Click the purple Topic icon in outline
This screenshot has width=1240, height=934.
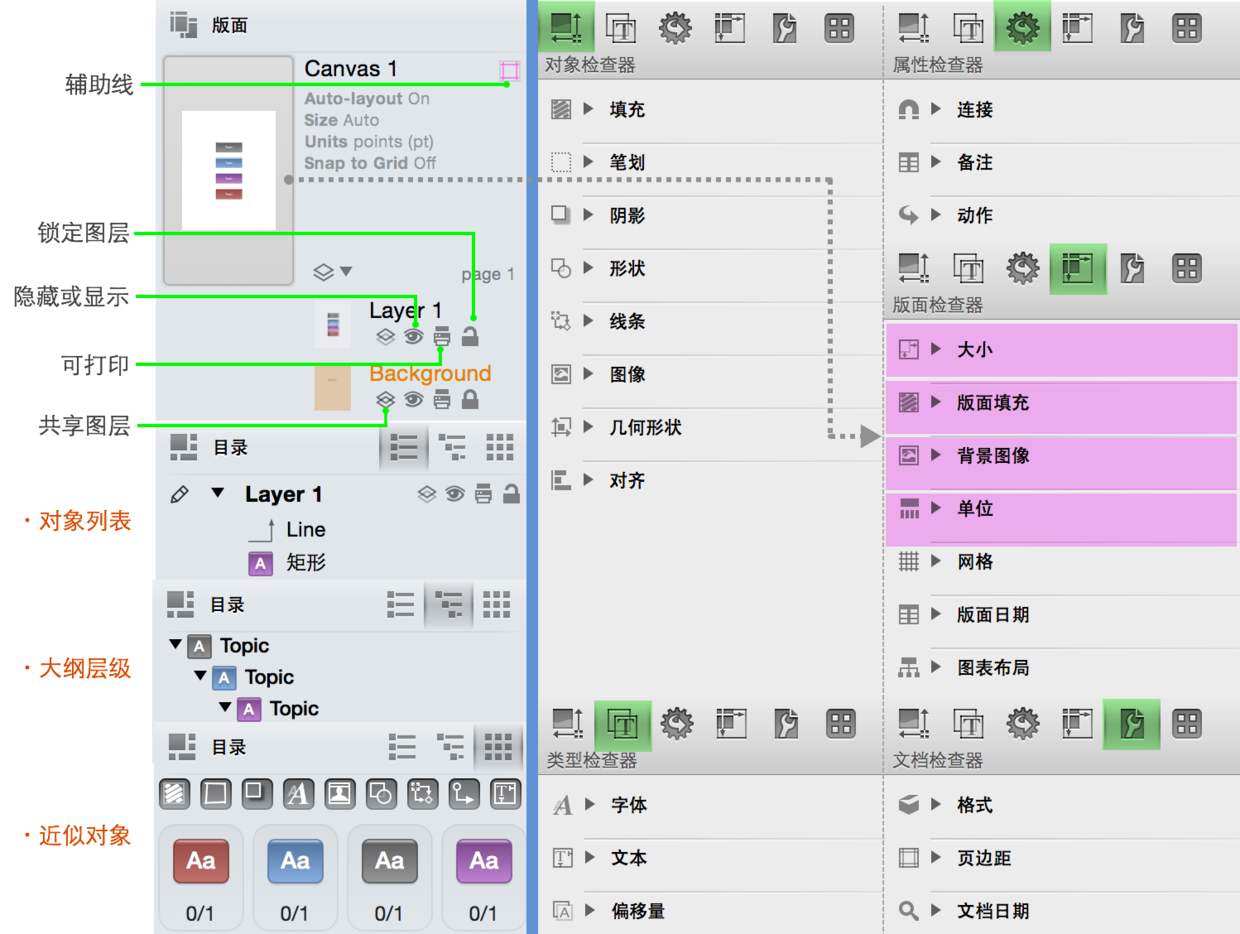(x=249, y=709)
